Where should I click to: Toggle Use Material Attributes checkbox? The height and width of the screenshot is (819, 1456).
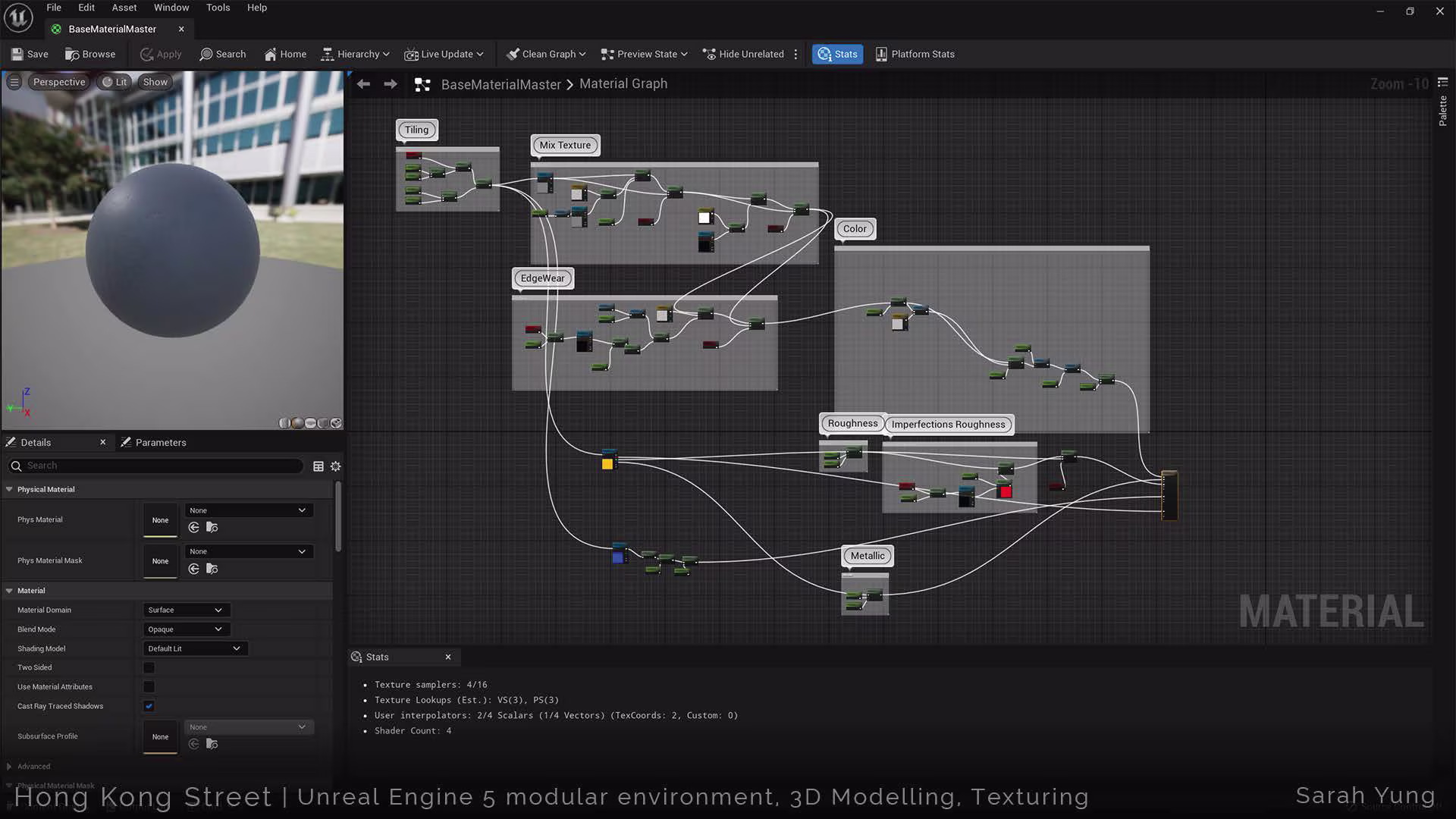(149, 687)
